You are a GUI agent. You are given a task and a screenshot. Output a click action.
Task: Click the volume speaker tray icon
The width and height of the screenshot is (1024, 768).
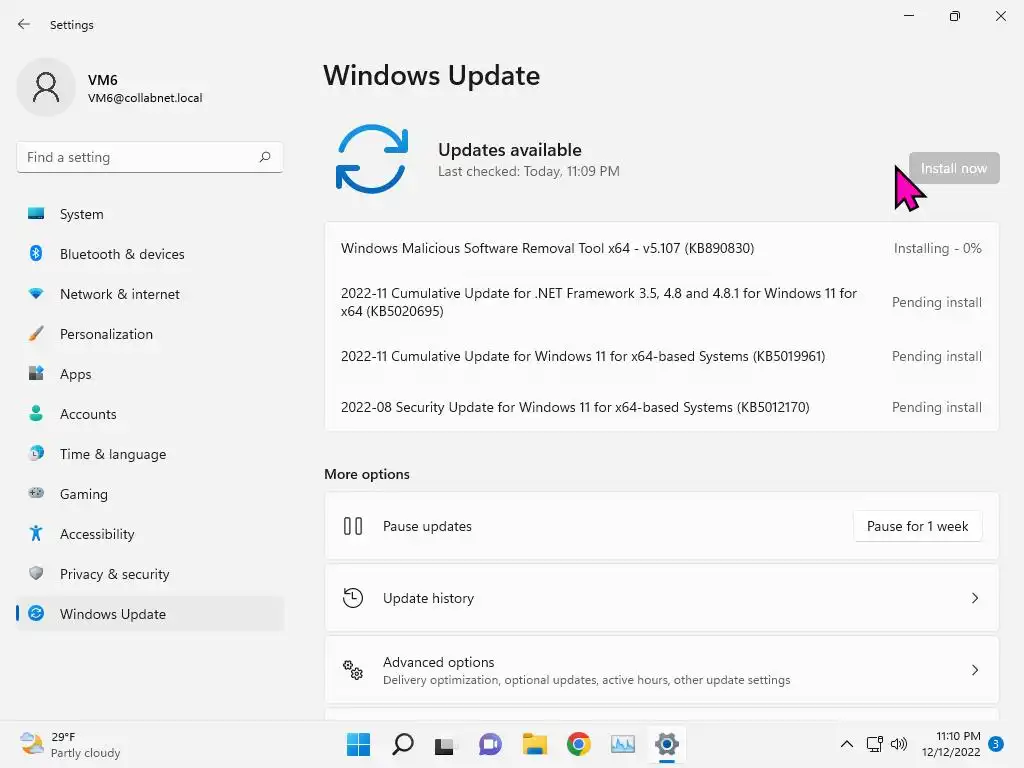click(899, 744)
